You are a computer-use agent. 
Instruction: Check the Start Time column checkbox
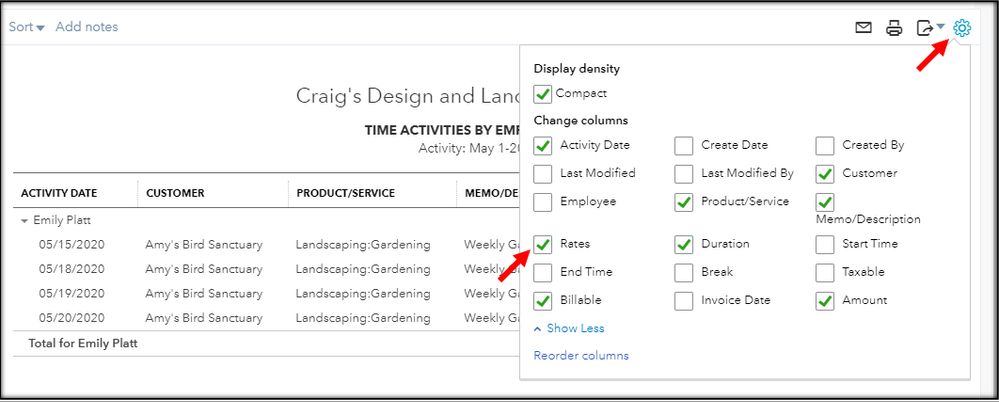click(825, 244)
